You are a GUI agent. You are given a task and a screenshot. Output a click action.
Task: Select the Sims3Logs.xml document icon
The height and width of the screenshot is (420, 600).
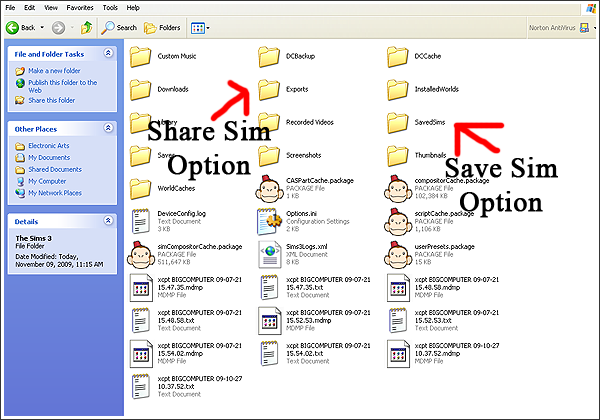pyautogui.click(x=269, y=254)
